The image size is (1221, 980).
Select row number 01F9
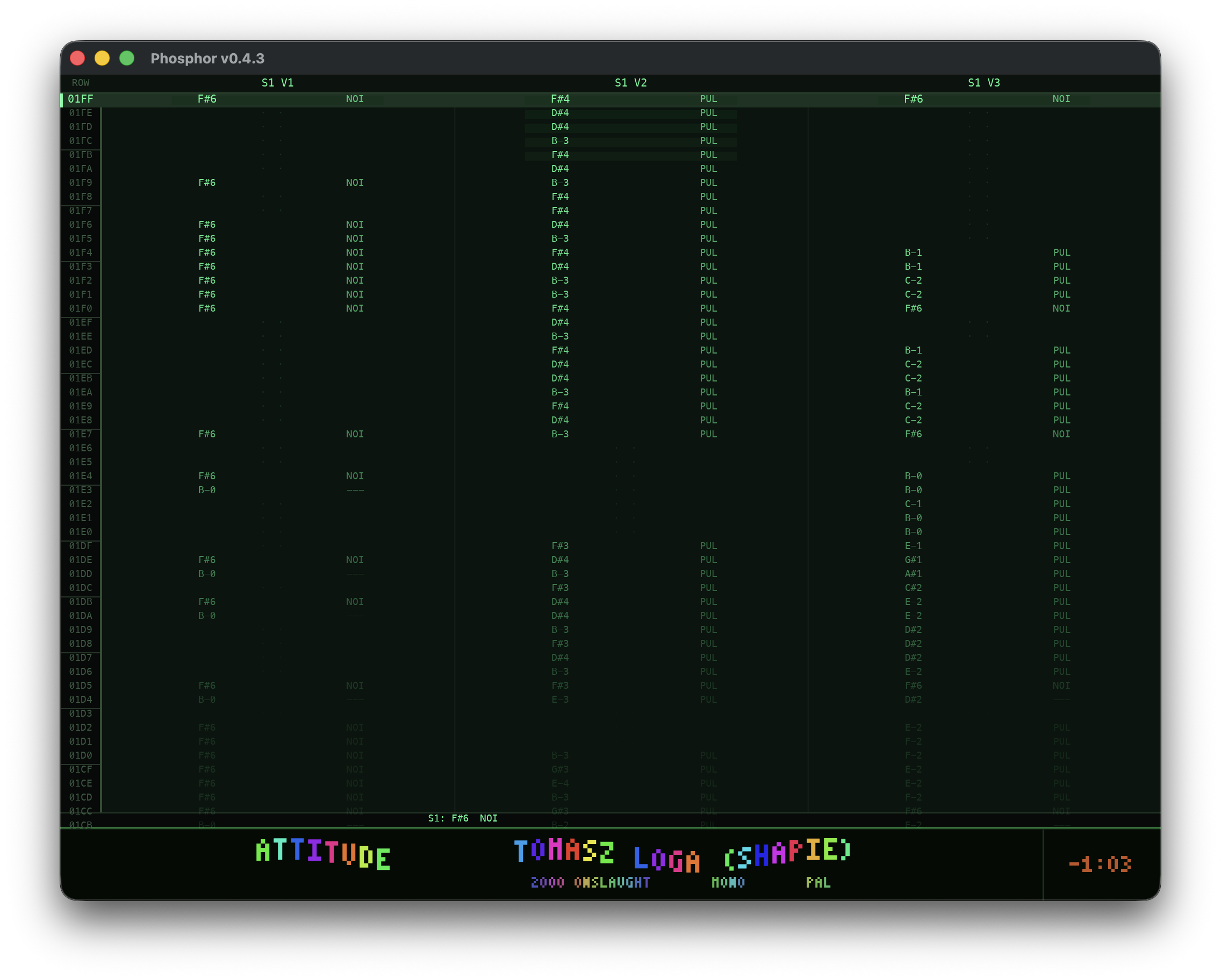tap(81, 183)
